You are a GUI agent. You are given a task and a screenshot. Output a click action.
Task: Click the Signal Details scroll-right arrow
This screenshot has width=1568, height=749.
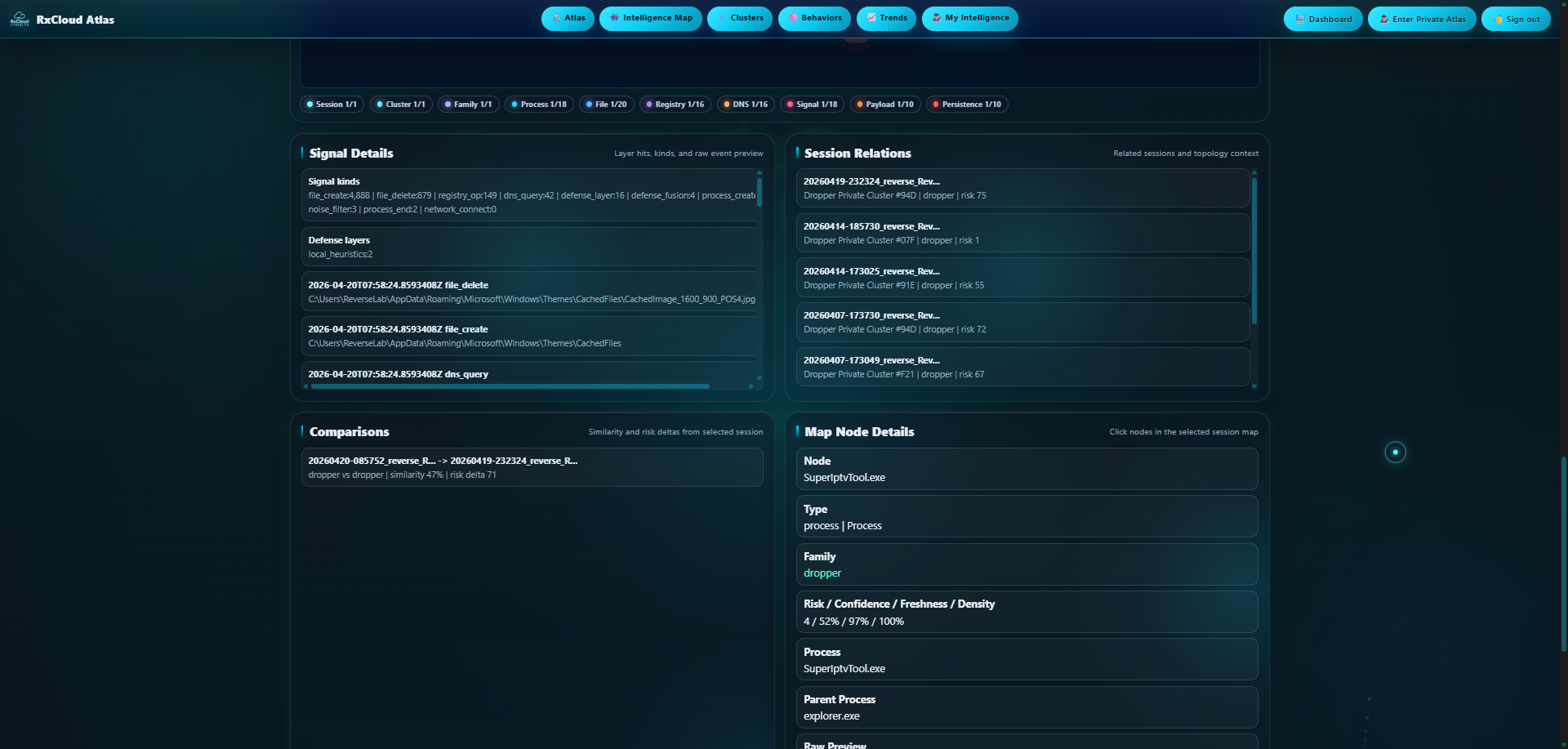pyautogui.click(x=751, y=386)
